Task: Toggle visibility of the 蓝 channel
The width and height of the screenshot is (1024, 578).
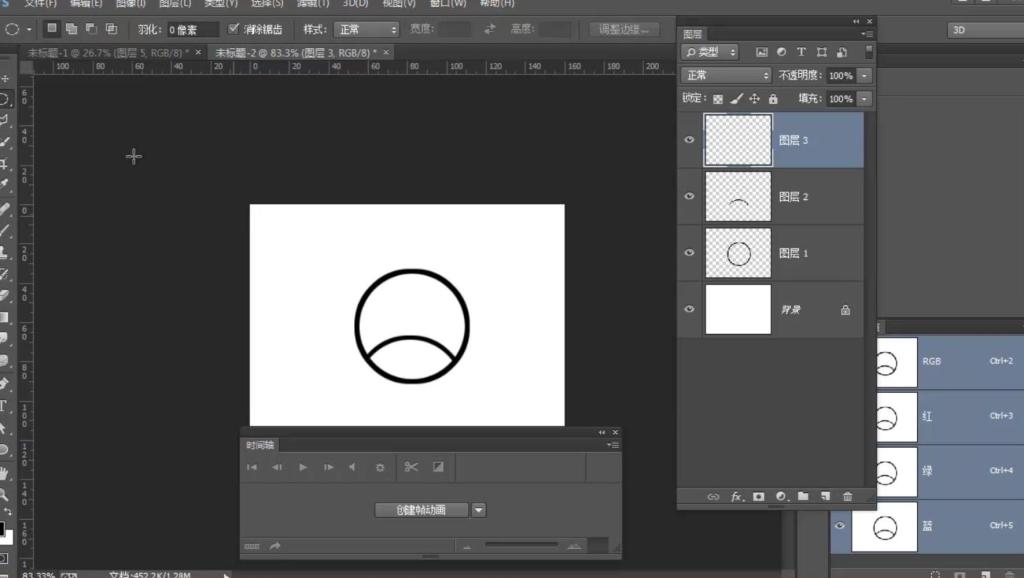Action: (x=840, y=526)
